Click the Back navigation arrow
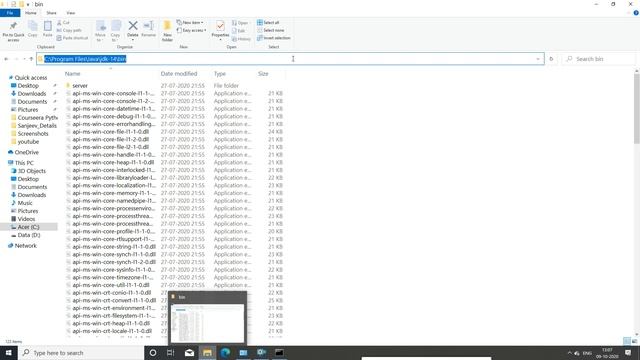640x360 pixels. 6,59
